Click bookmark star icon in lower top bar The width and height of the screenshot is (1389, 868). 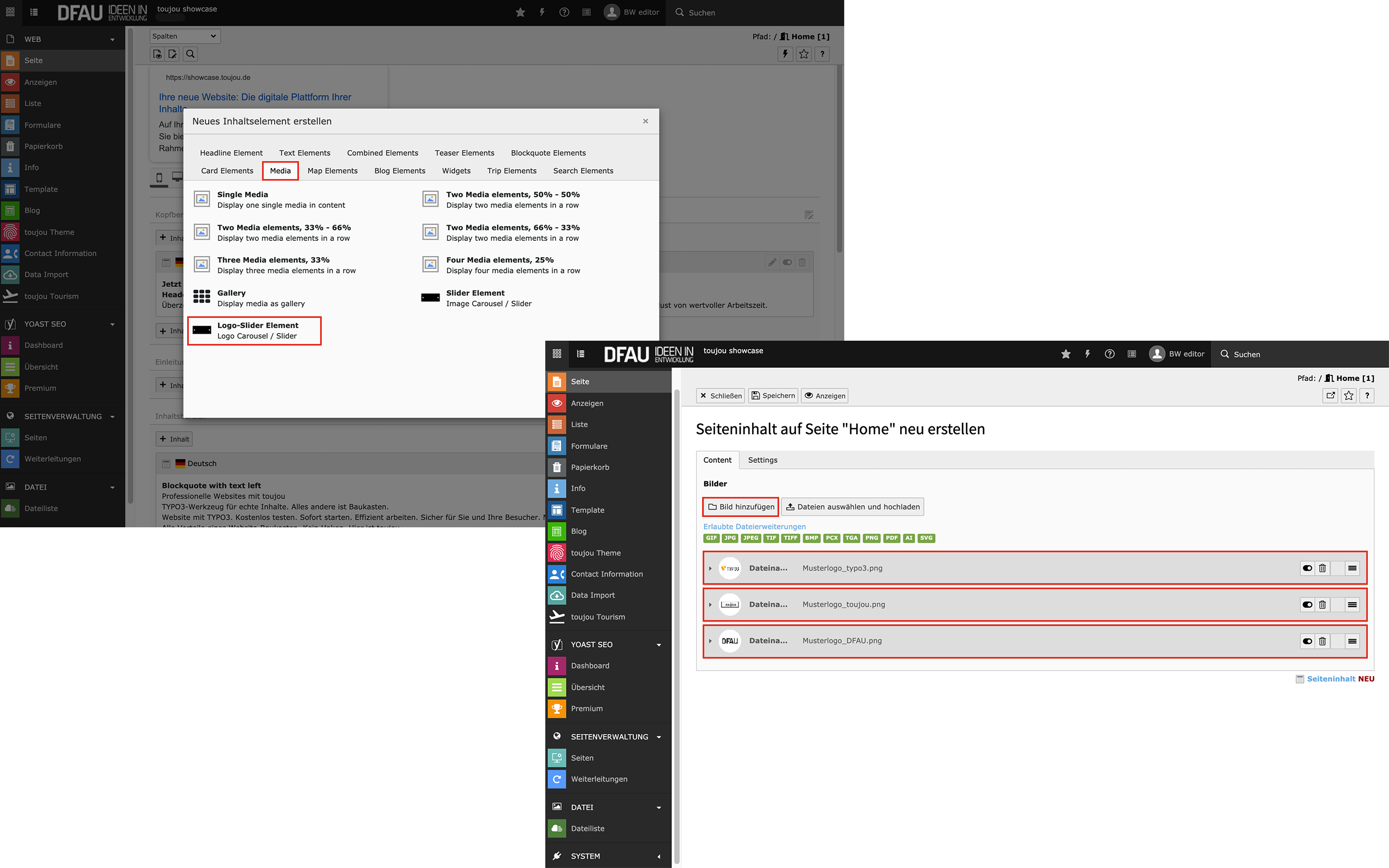(x=1066, y=354)
